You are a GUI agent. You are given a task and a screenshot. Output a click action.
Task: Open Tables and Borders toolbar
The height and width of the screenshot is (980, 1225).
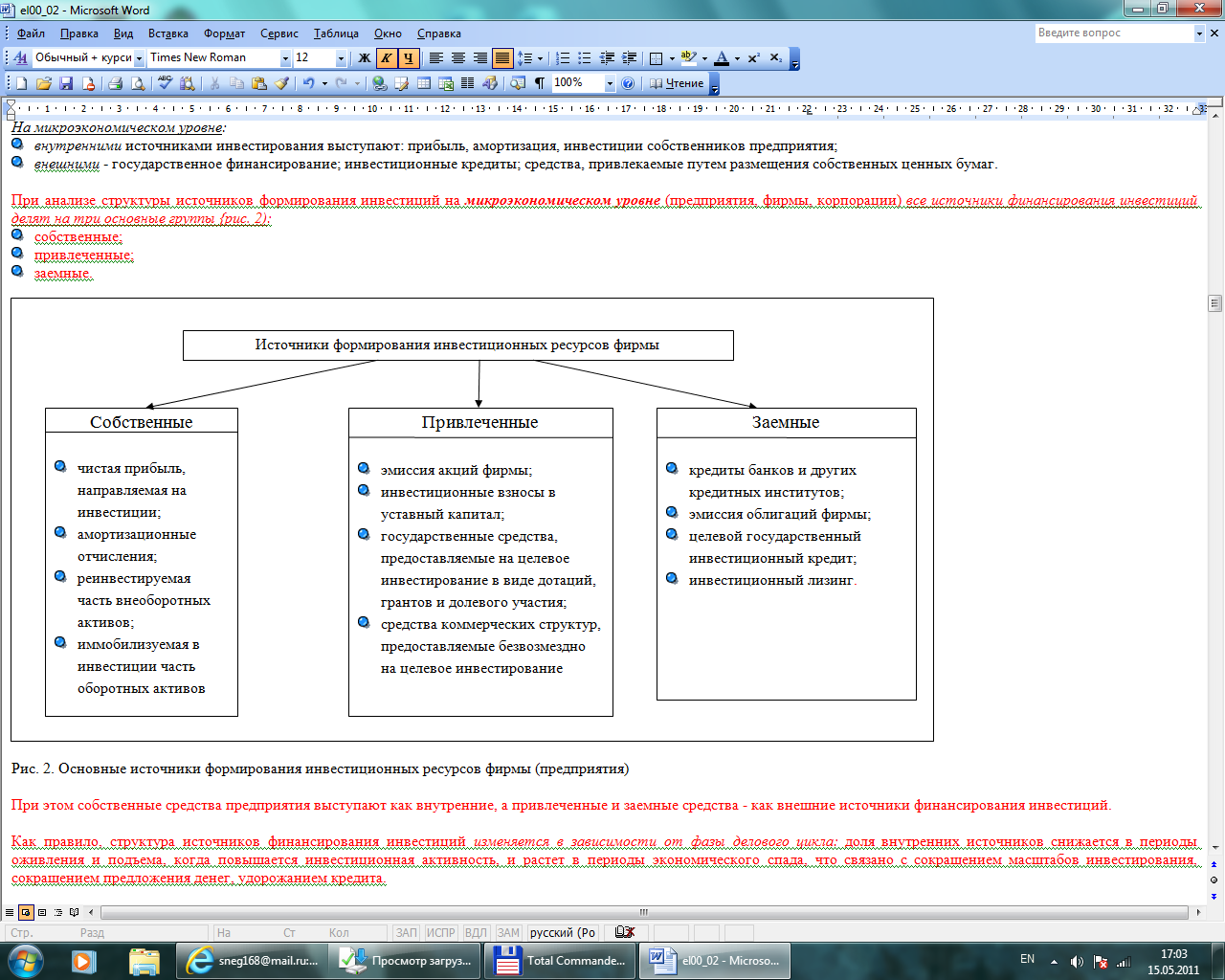(402, 83)
